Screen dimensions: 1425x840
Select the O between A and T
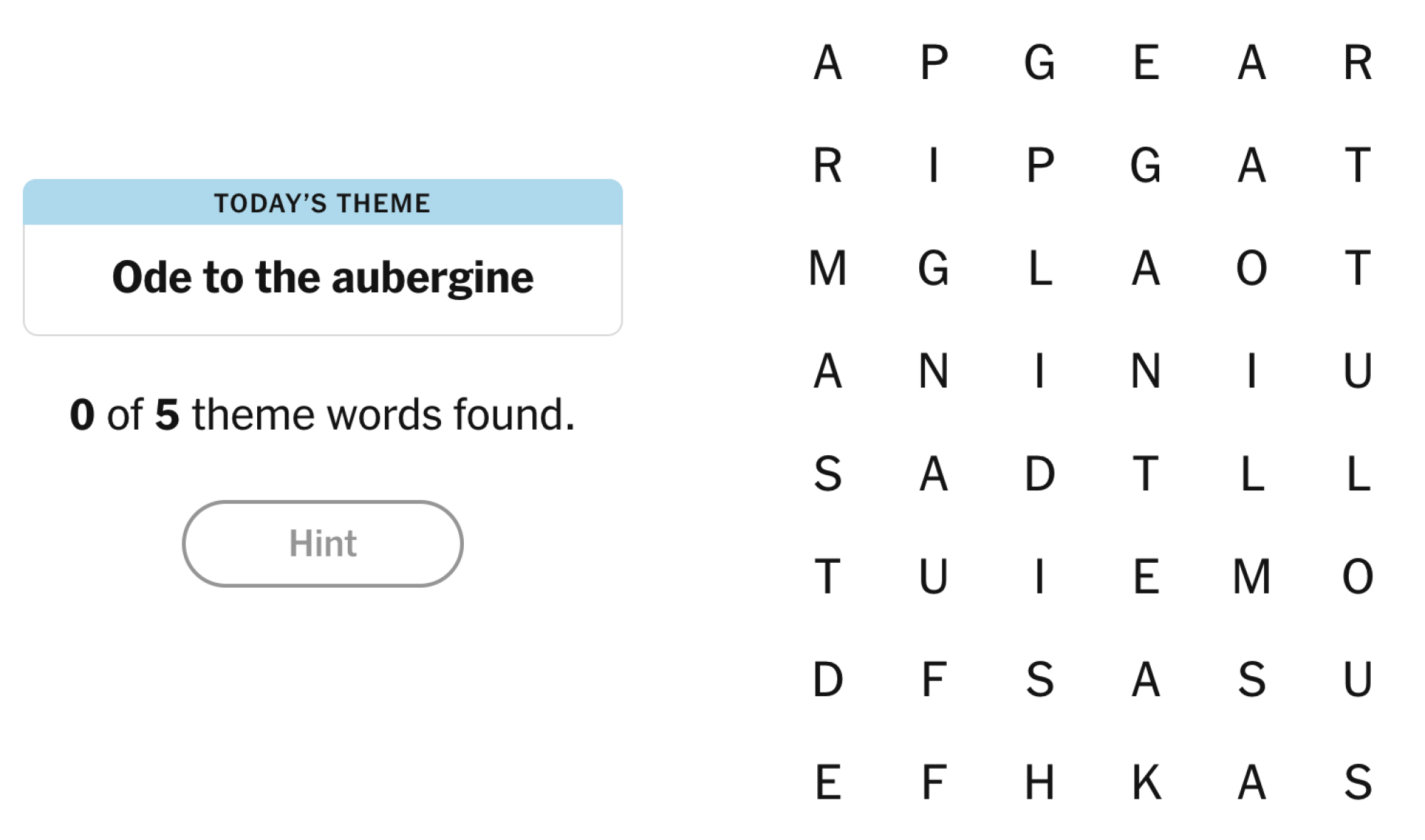pyautogui.click(x=1252, y=269)
